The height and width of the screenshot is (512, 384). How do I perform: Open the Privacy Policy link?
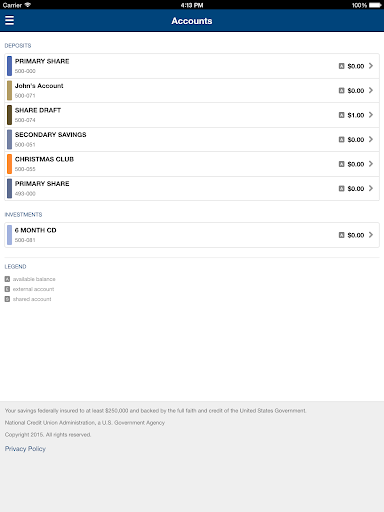pyautogui.click(x=25, y=449)
